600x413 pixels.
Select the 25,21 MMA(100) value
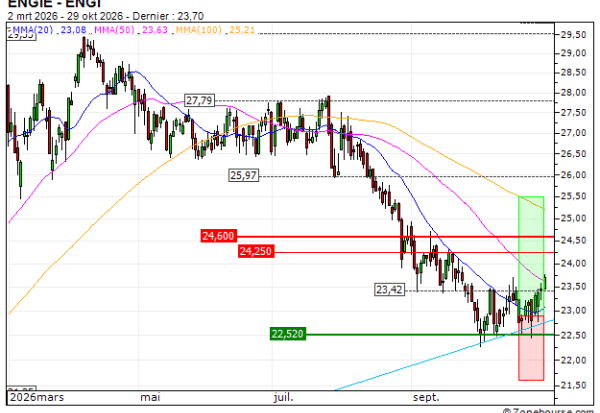point(242,30)
